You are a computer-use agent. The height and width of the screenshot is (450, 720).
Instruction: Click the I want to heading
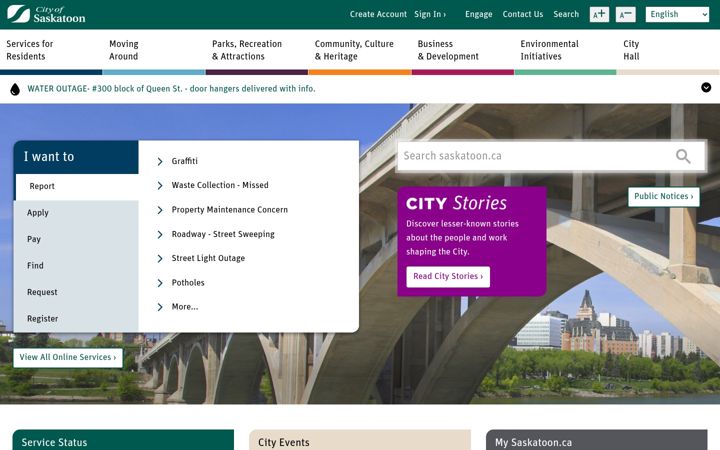tap(49, 157)
